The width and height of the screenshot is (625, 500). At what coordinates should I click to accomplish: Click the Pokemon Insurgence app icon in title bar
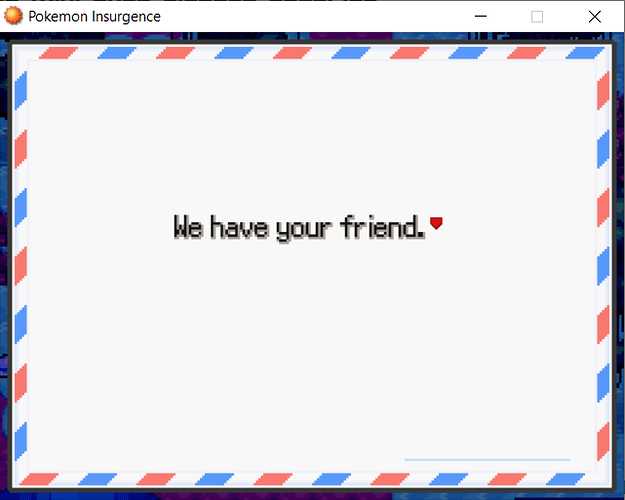(13, 16)
